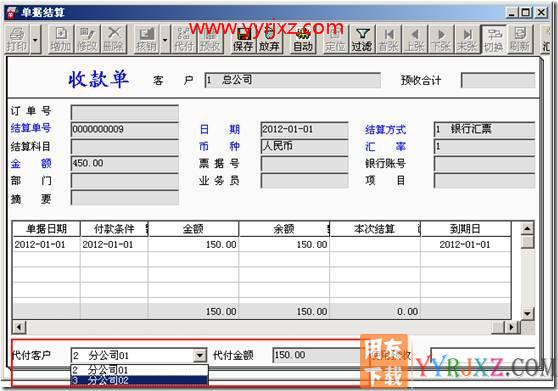Click the 删除 delete toolbar icon
The height and width of the screenshot is (391, 558).
(114, 39)
